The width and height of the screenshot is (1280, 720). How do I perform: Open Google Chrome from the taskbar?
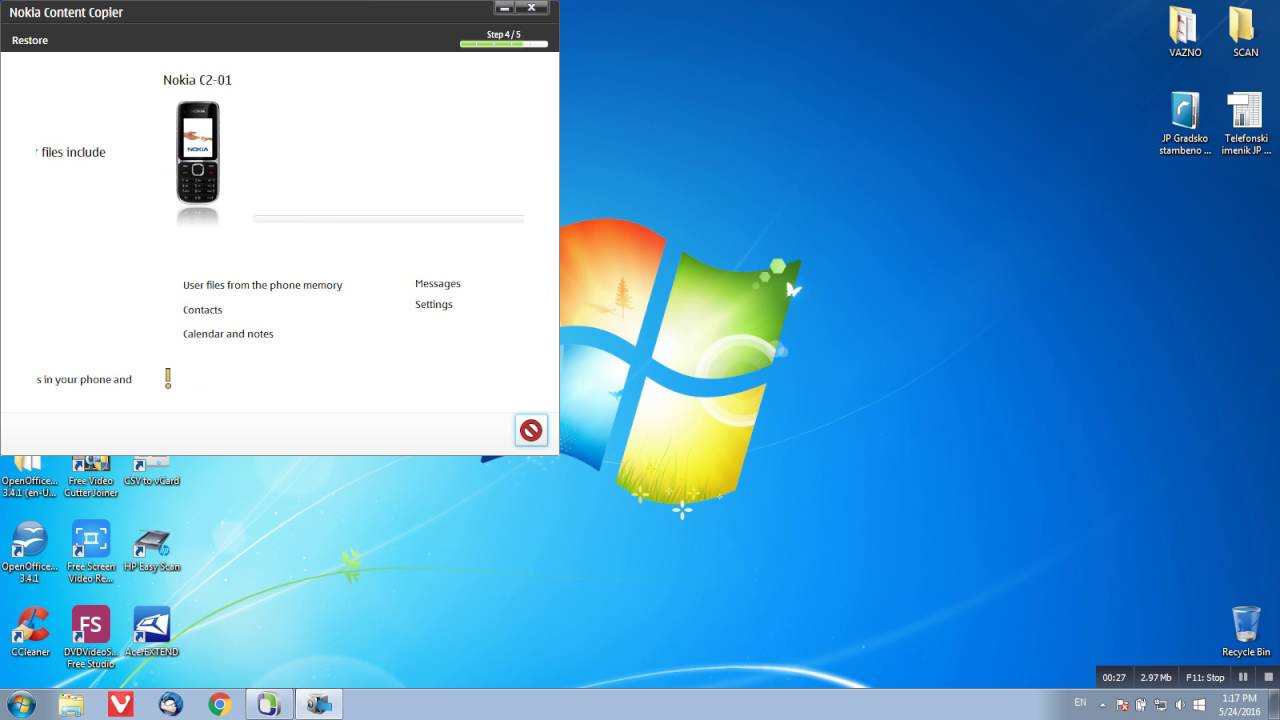tap(220, 704)
